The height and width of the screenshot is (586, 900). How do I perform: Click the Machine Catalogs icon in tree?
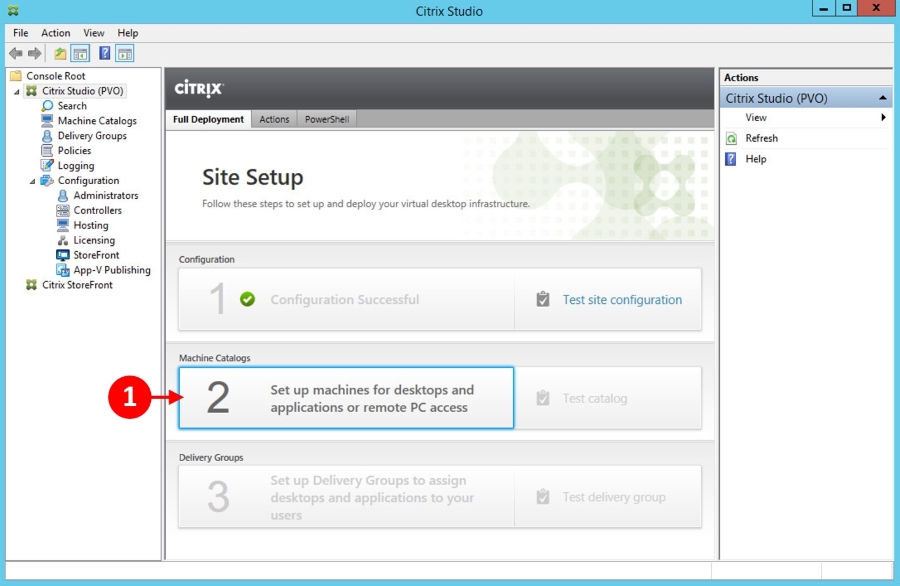pos(47,121)
